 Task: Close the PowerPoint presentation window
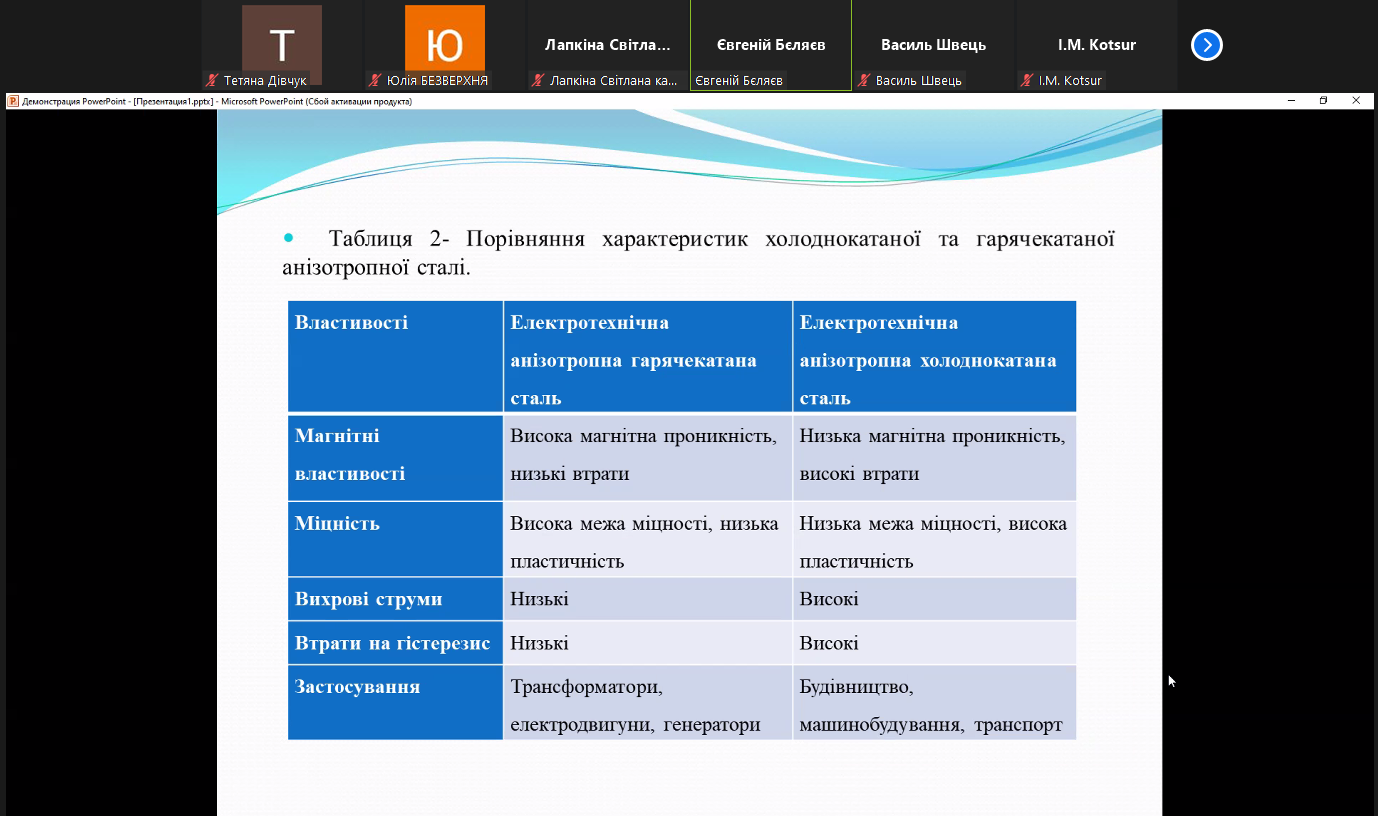click(1356, 101)
